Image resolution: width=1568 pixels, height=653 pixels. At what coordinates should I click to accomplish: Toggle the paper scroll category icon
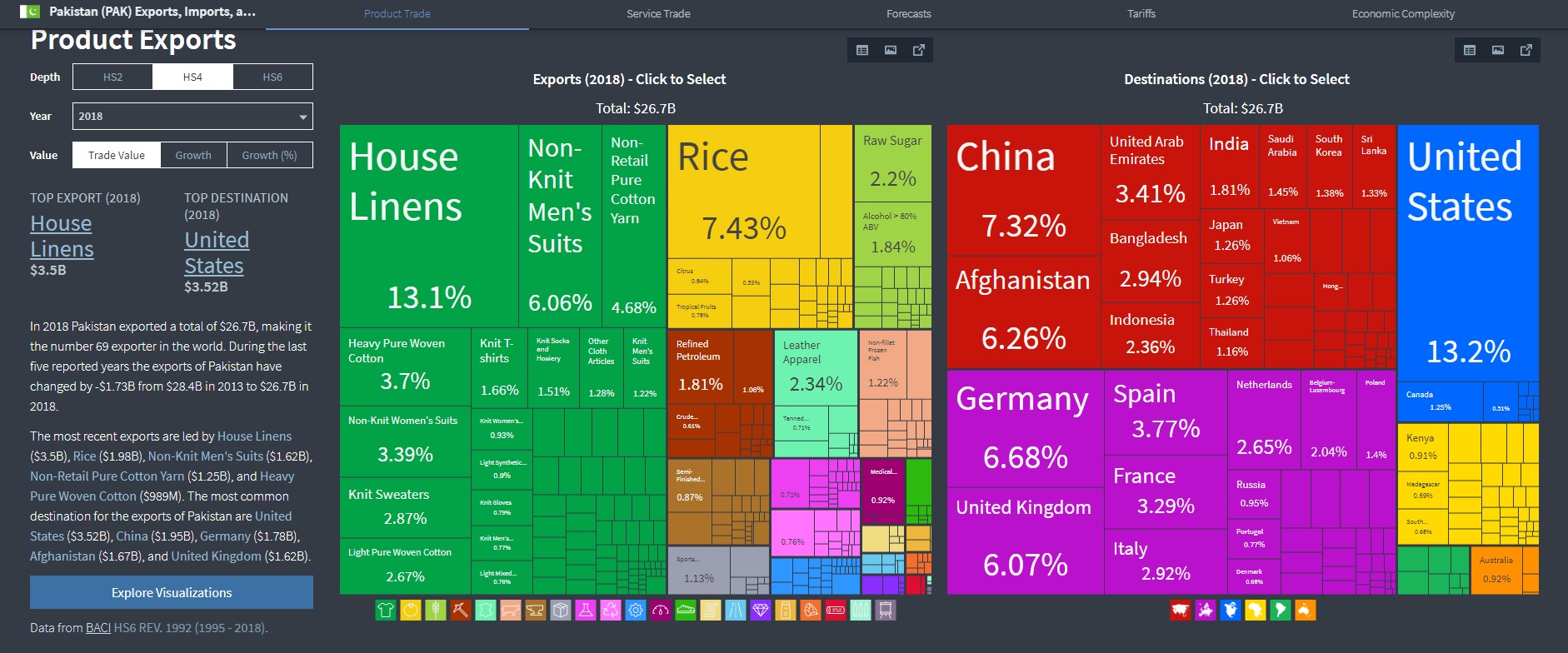[x=711, y=611]
